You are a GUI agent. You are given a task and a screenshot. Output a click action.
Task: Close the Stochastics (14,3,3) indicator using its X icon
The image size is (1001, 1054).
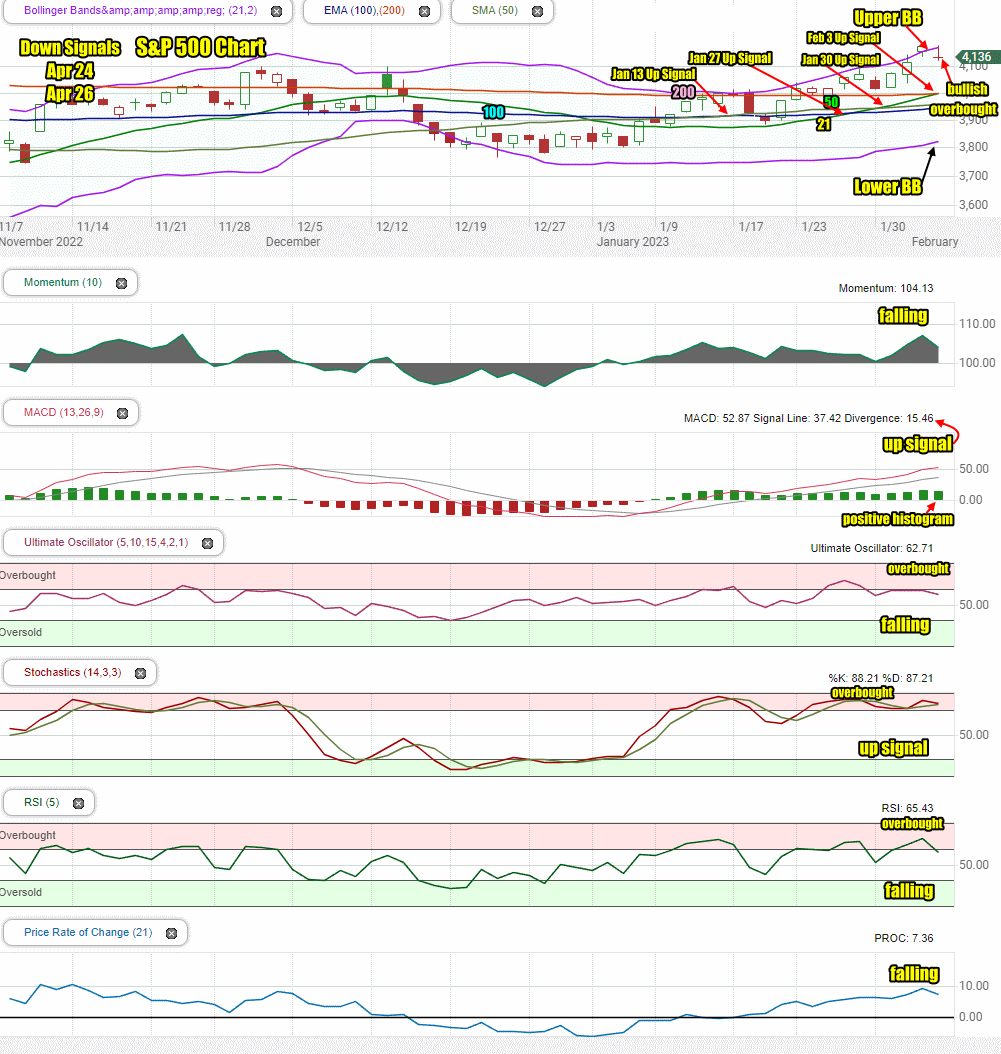(x=141, y=673)
